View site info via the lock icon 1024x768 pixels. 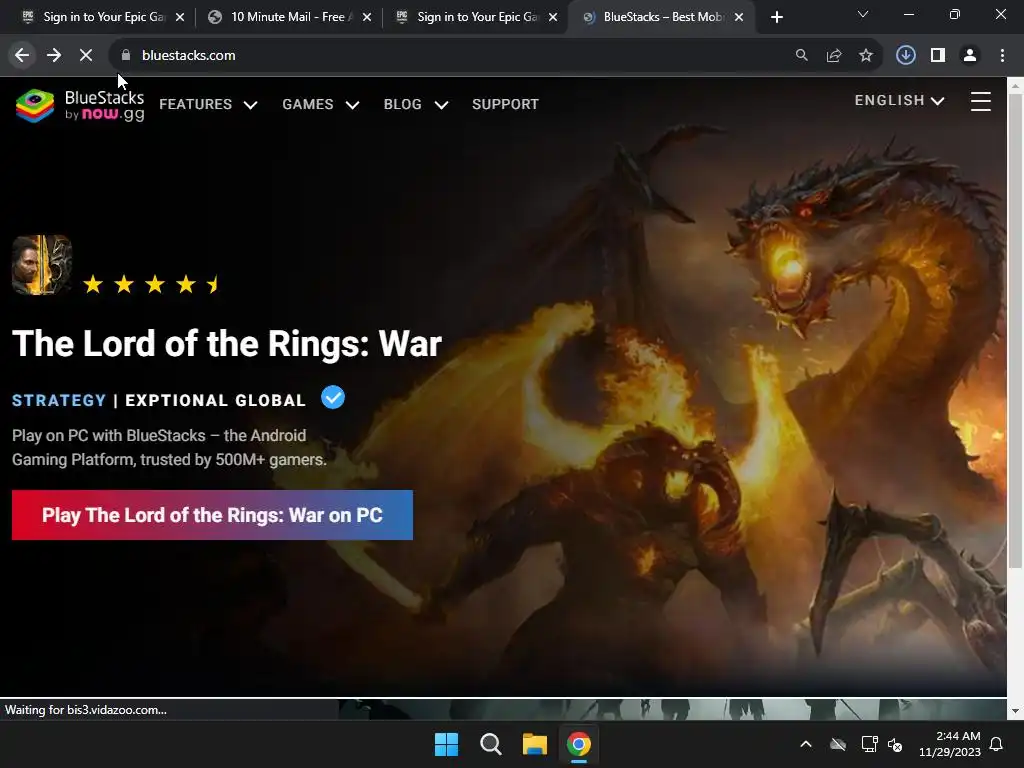[x=126, y=56]
